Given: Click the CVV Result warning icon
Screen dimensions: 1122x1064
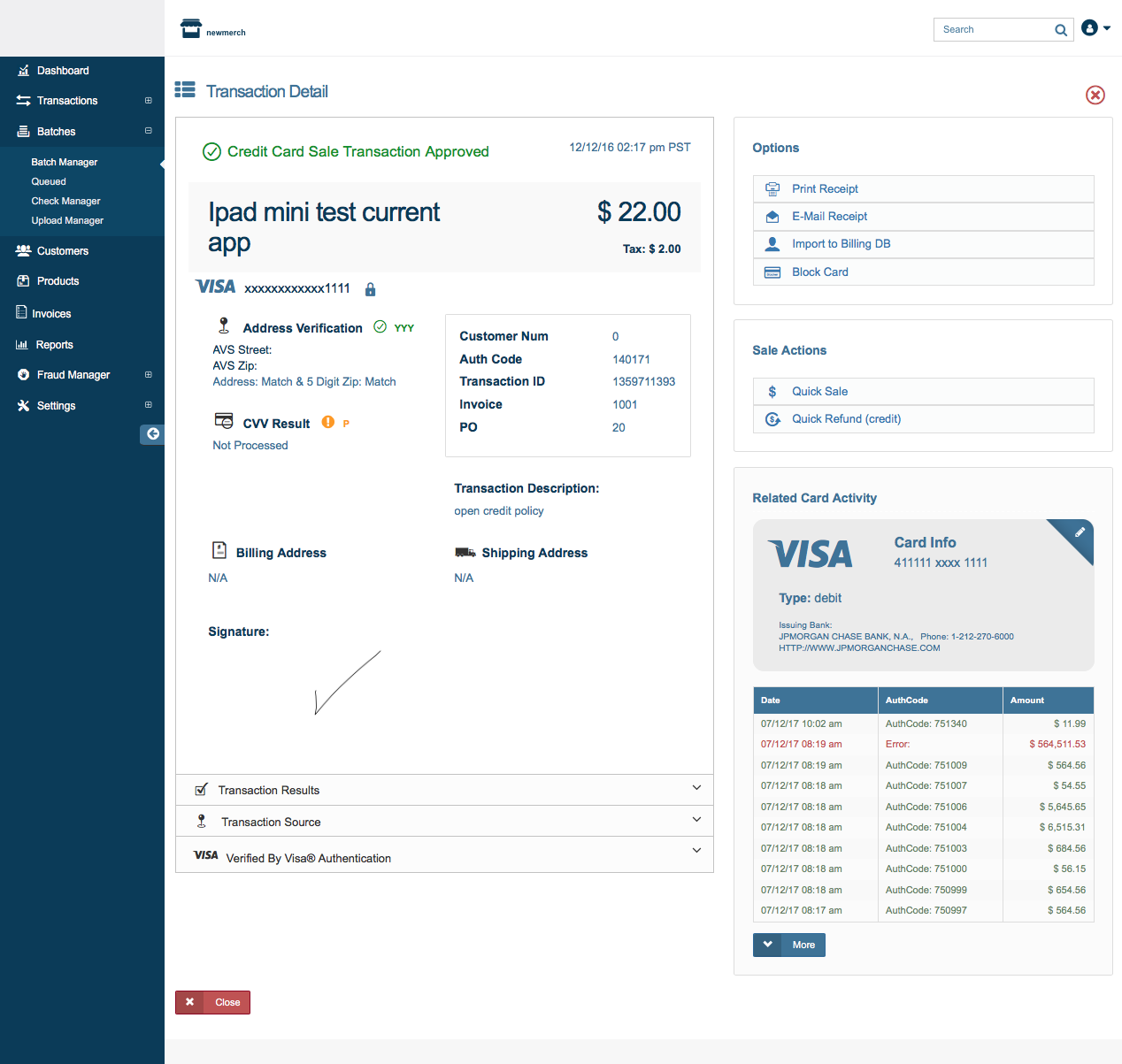Looking at the screenshot, I should click(x=328, y=423).
